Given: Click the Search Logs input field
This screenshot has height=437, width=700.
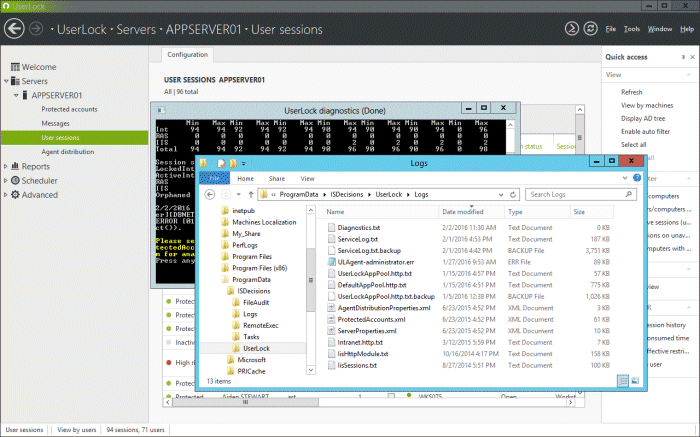Looking at the screenshot, I should pos(580,195).
